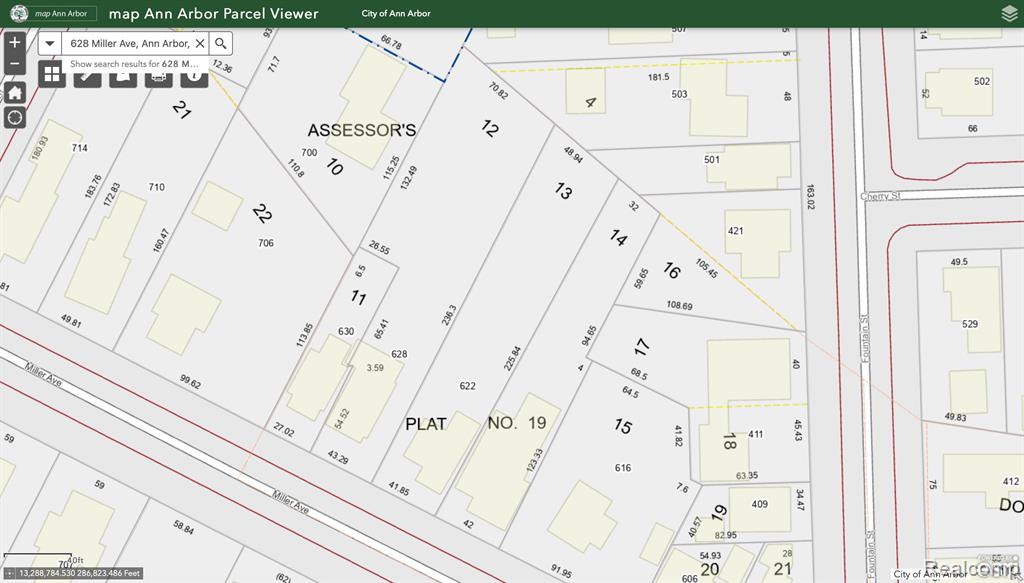Click the coordinate tool icon at bottom left

(9, 573)
